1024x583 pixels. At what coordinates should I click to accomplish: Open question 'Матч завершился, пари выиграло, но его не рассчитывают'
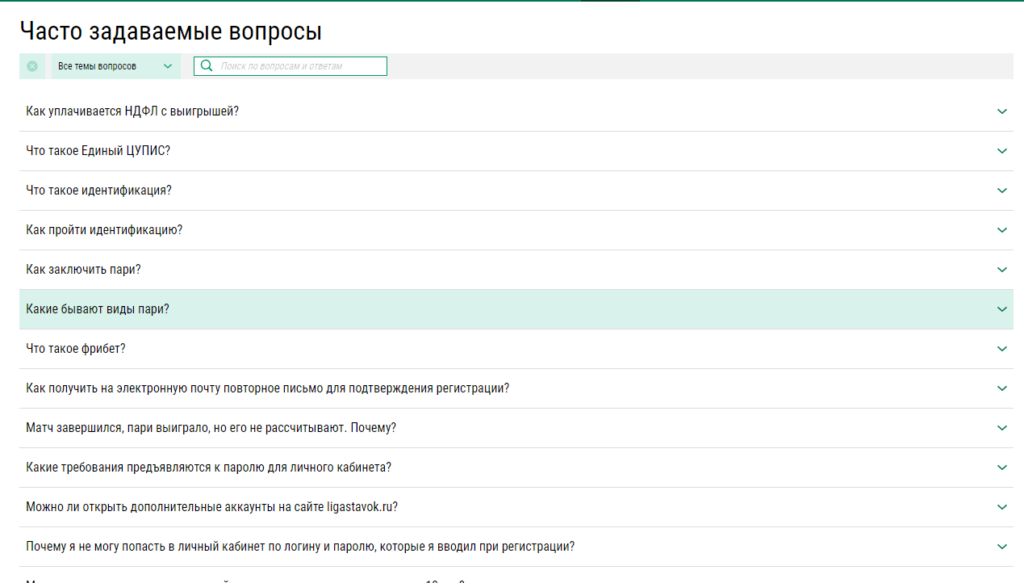pos(516,428)
